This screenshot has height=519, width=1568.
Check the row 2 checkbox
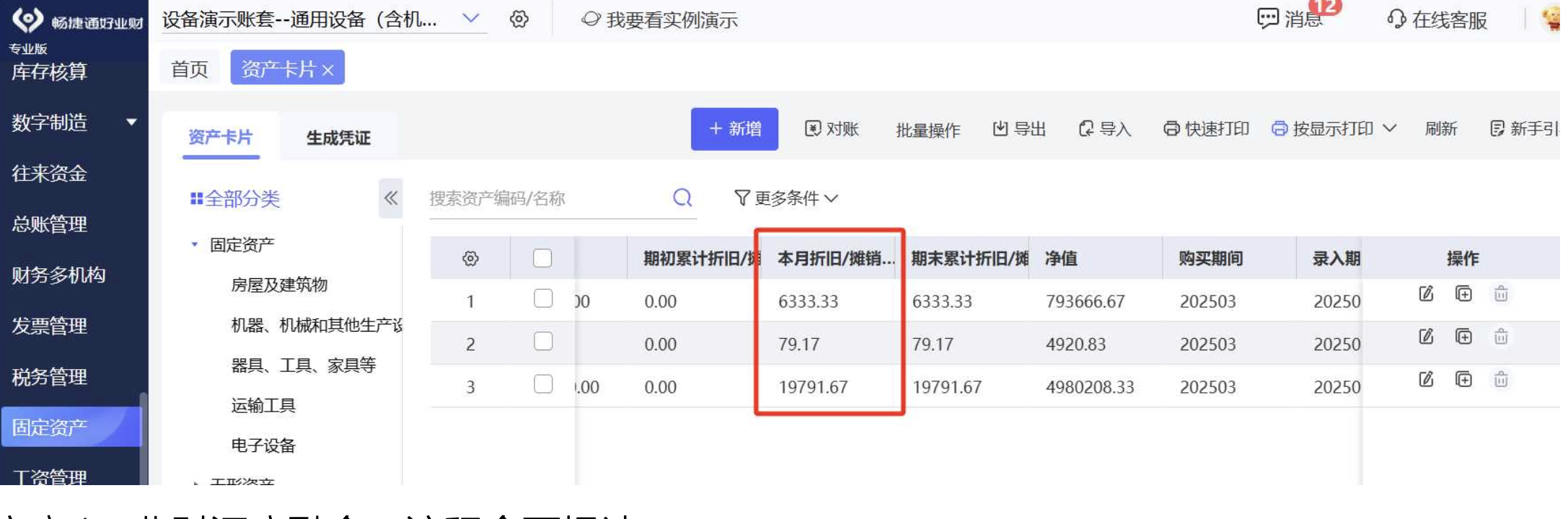coord(543,341)
